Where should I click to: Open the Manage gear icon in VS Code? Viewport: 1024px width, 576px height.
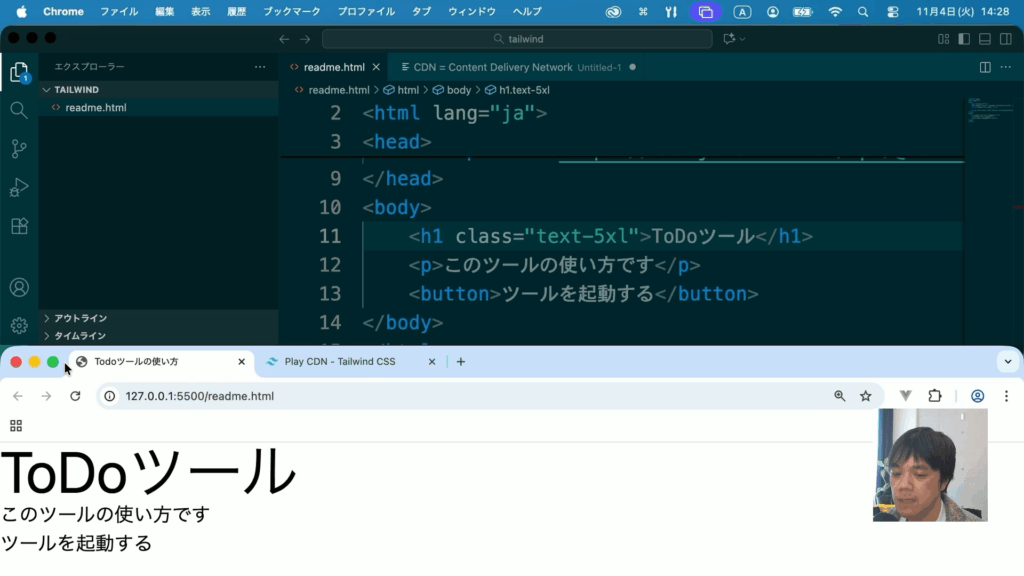tap(18, 325)
